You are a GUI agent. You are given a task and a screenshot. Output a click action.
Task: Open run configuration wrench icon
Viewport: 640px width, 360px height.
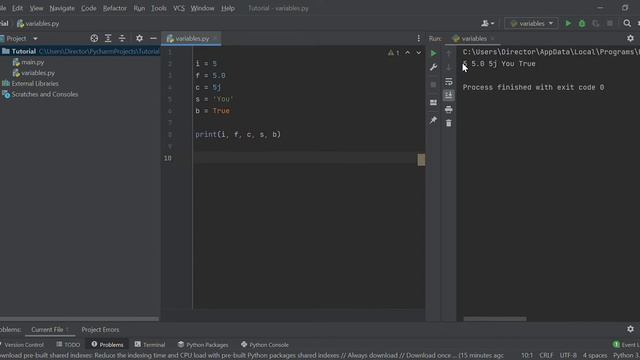coord(433,67)
